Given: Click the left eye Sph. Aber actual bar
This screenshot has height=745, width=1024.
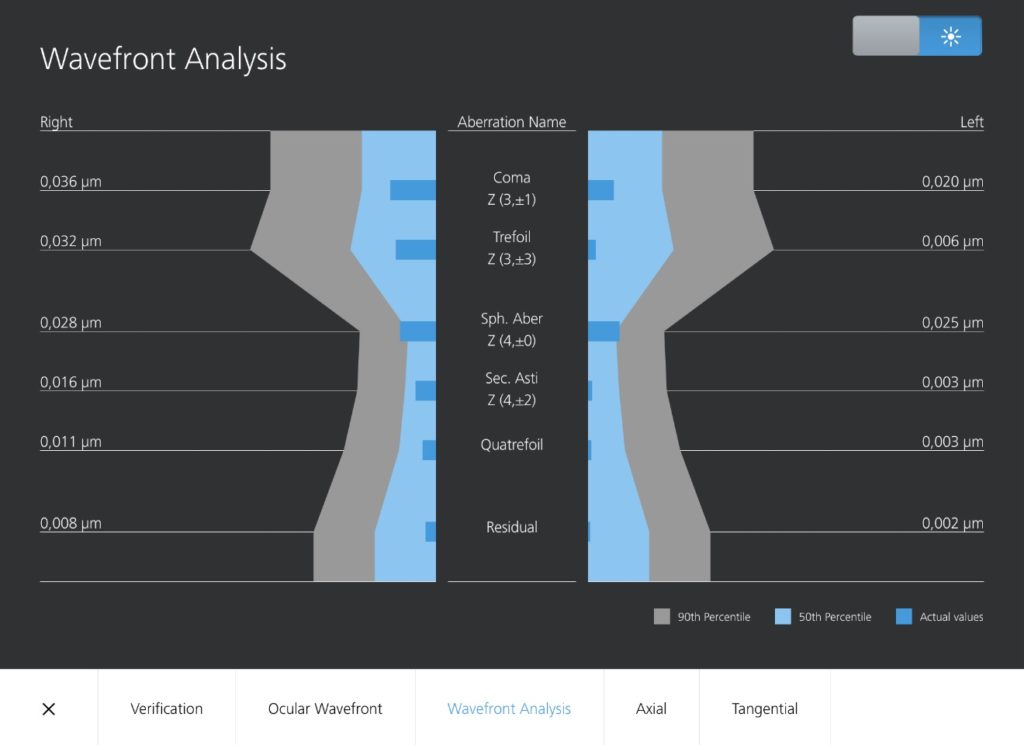Looking at the screenshot, I should pyautogui.click(x=603, y=331).
